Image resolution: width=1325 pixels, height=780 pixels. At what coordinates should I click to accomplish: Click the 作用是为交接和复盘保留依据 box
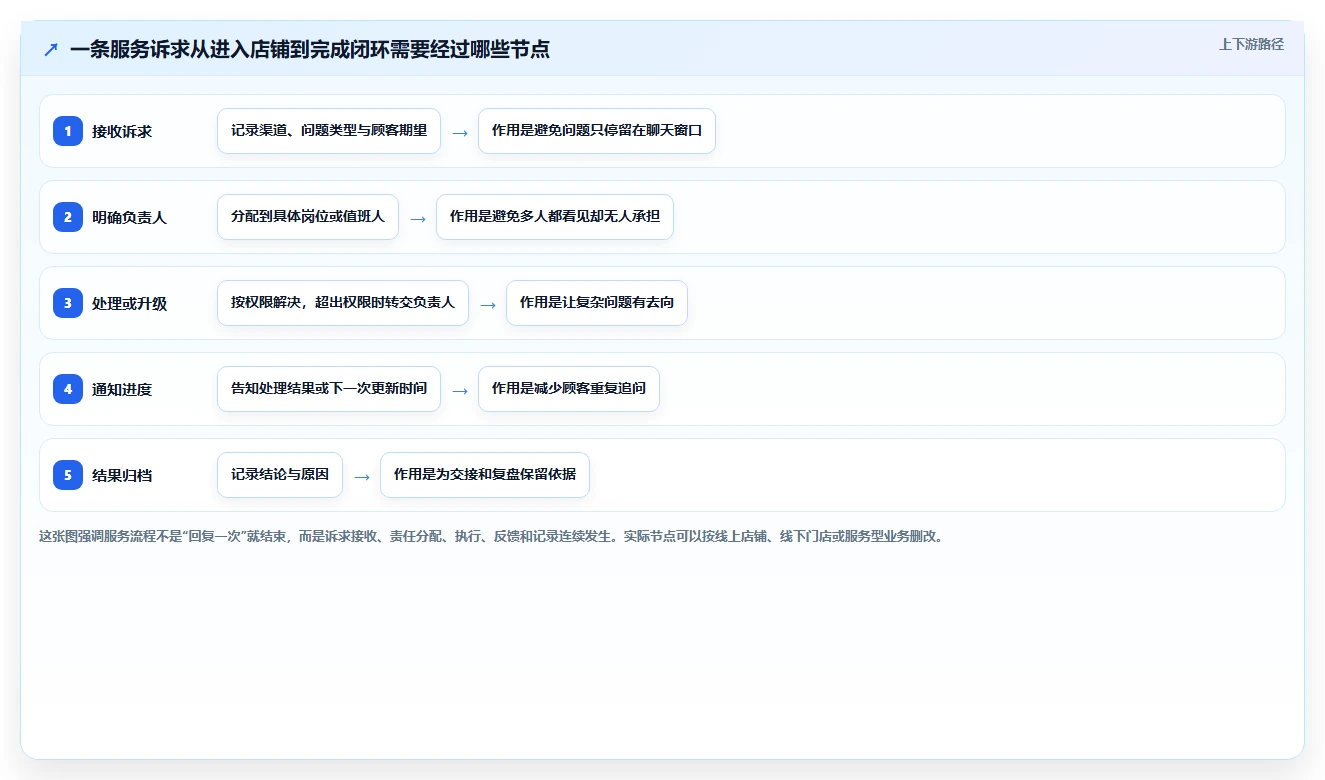(x=485, y=475)
